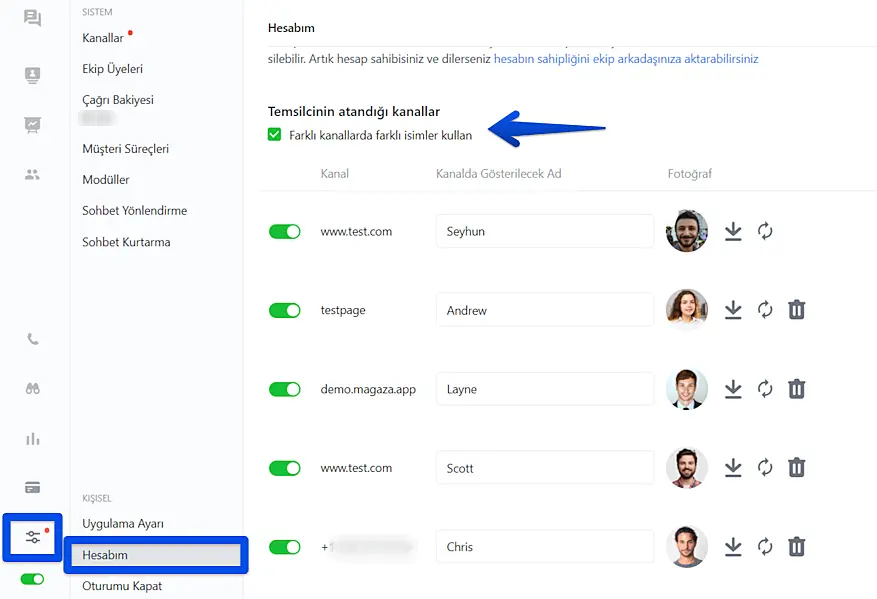
Task: Open the binoculars visitor monitoring icon
Action: (33, 389)
